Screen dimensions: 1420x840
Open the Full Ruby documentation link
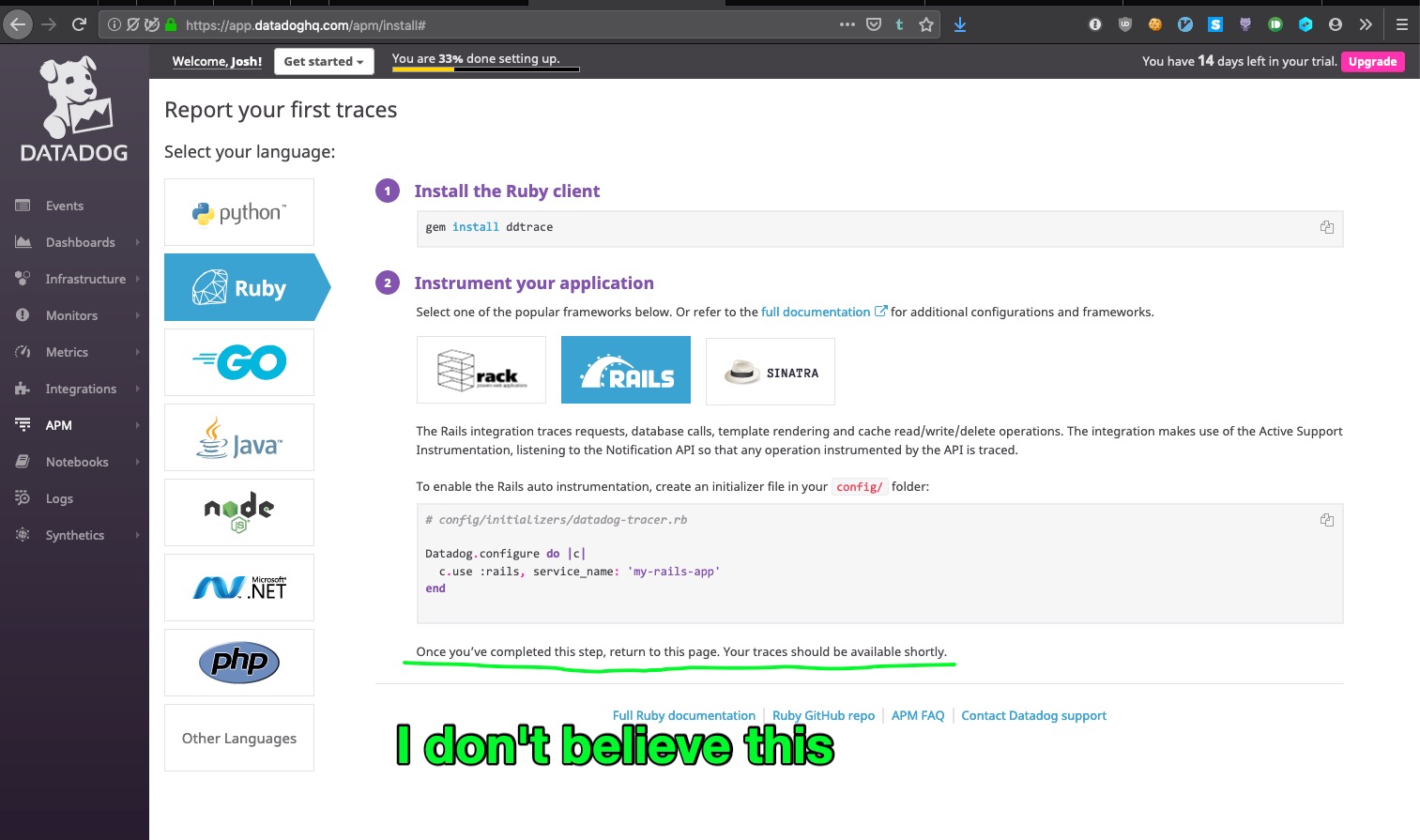pyautogui.click(x=684, y=715)
